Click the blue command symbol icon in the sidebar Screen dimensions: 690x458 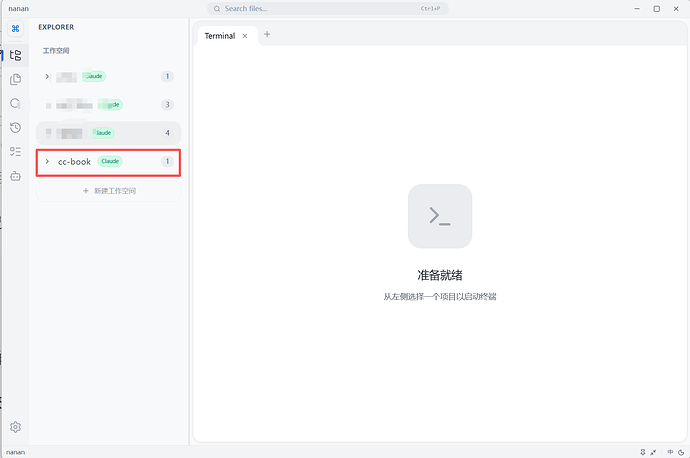(x=15, y=29)
